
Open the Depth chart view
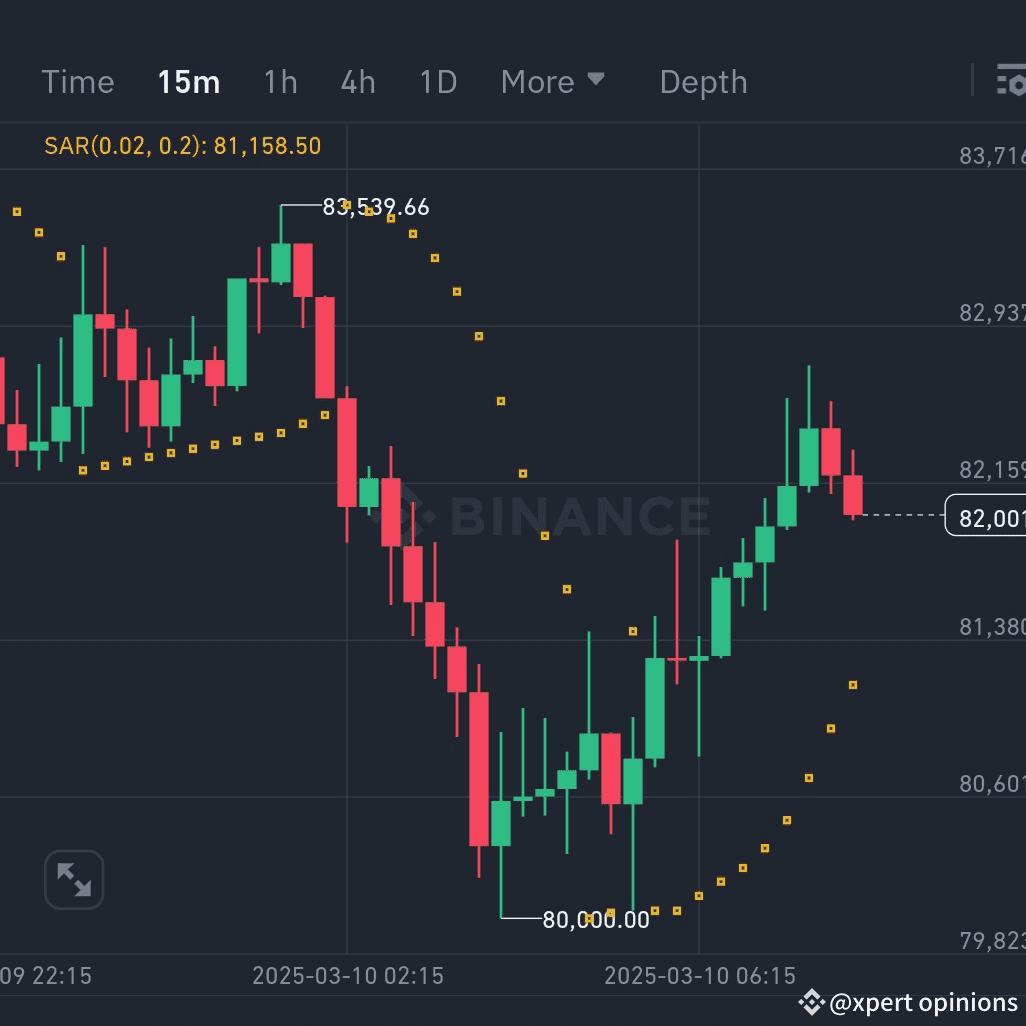[x=703, y=82]
